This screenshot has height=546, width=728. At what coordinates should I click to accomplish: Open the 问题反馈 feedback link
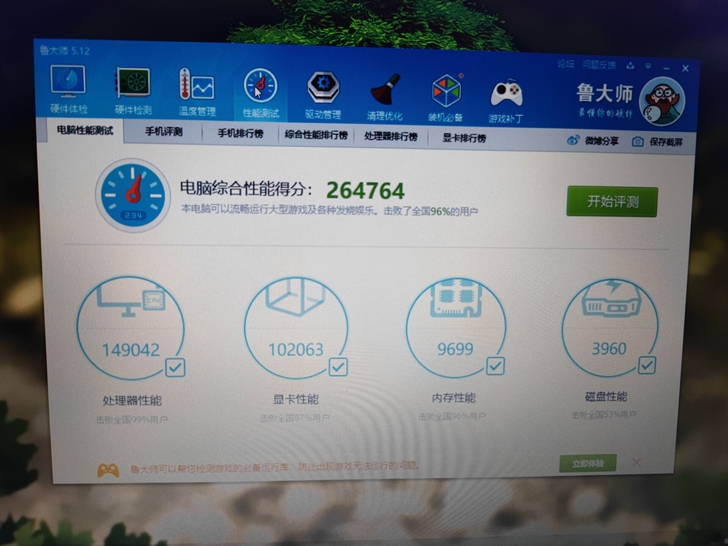(599, 65)
